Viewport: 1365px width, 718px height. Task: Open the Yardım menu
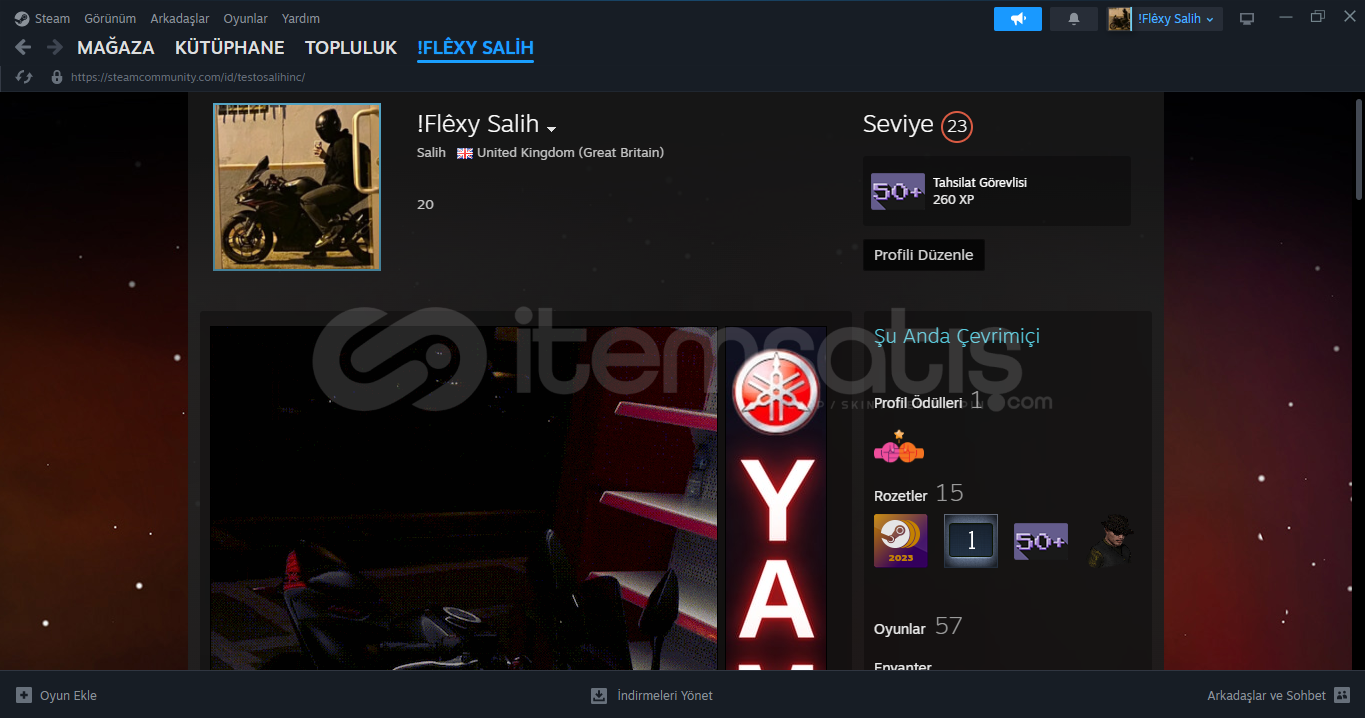tap(301, 18)
